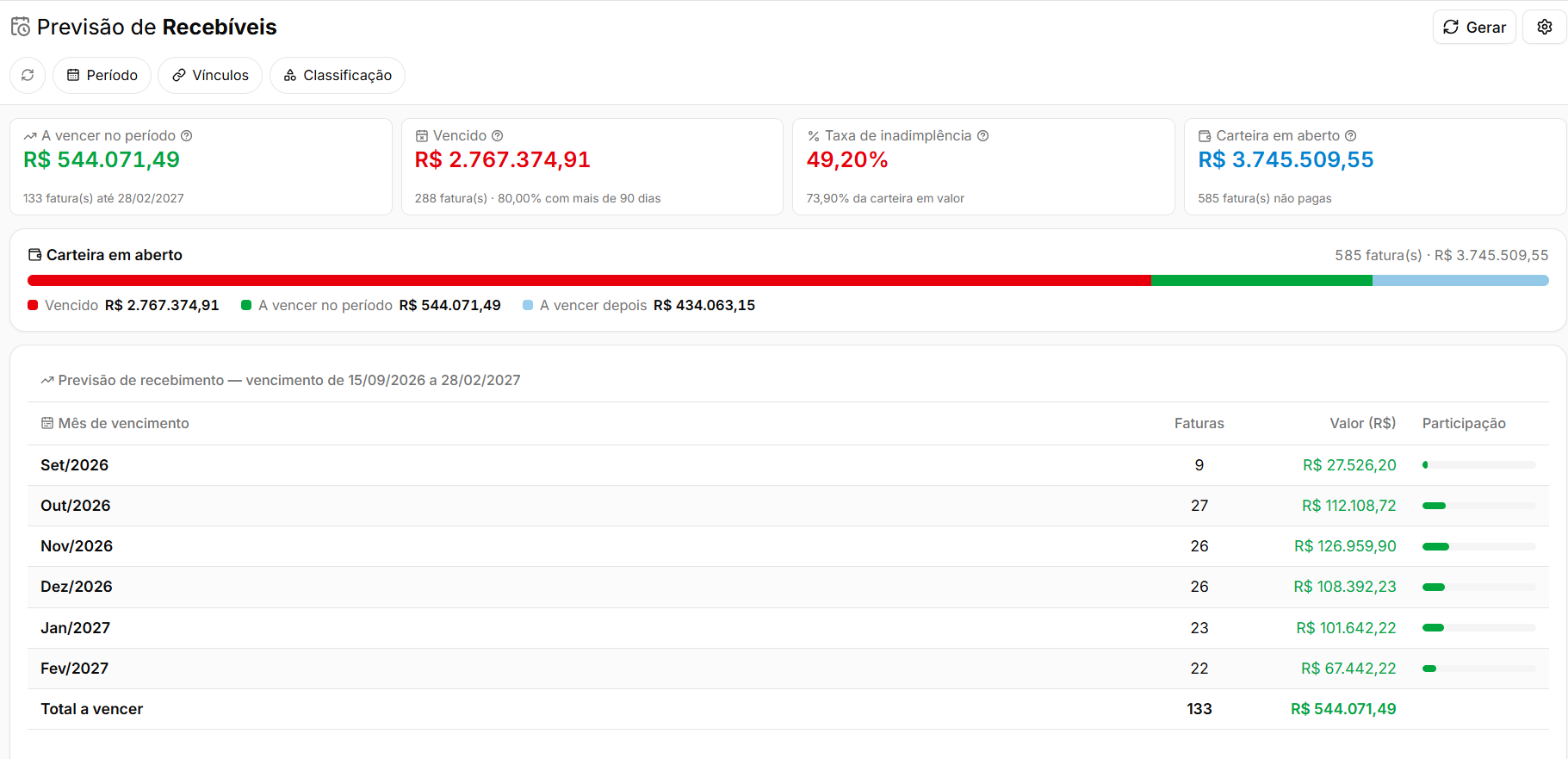Viewport: 1568px width, 759px height.
Task: Click the calendar-clock icon beside the page title
Action: 21,27
